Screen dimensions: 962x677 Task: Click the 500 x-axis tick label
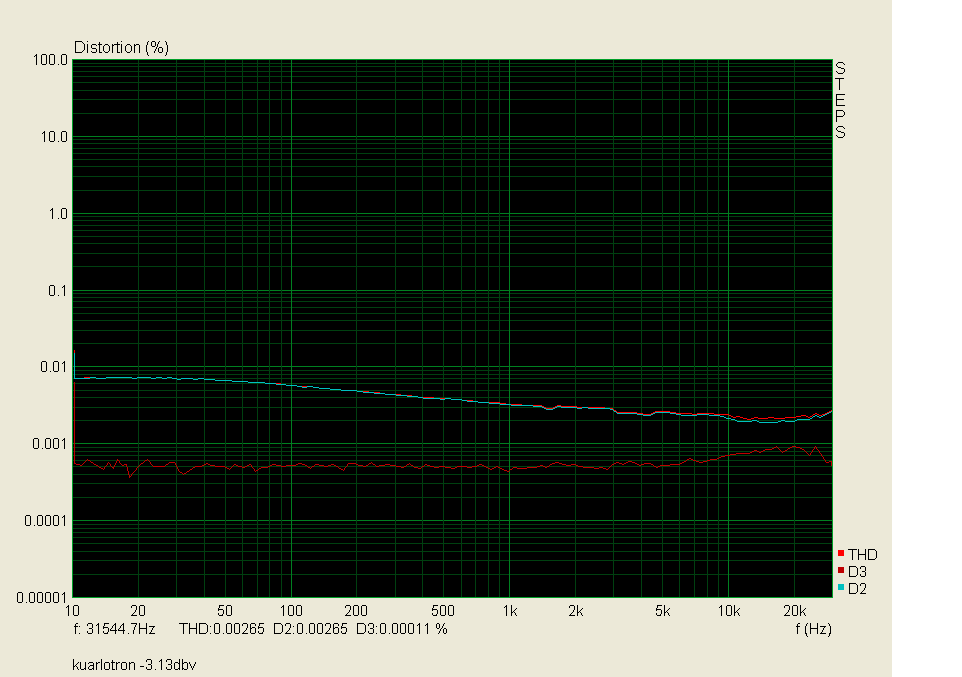(443, 611)
